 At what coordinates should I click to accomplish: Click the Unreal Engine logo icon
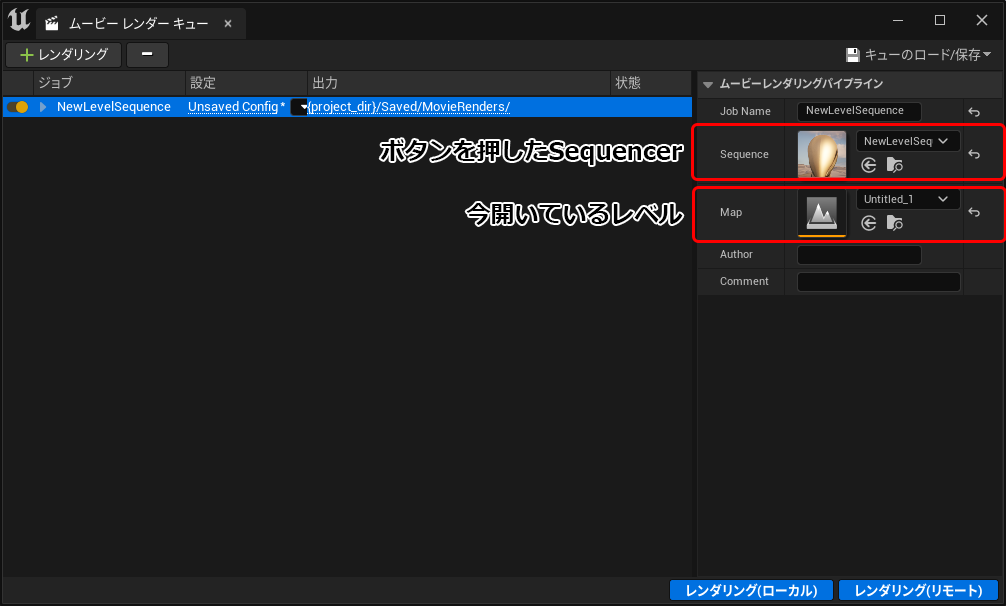click(18, 20)
